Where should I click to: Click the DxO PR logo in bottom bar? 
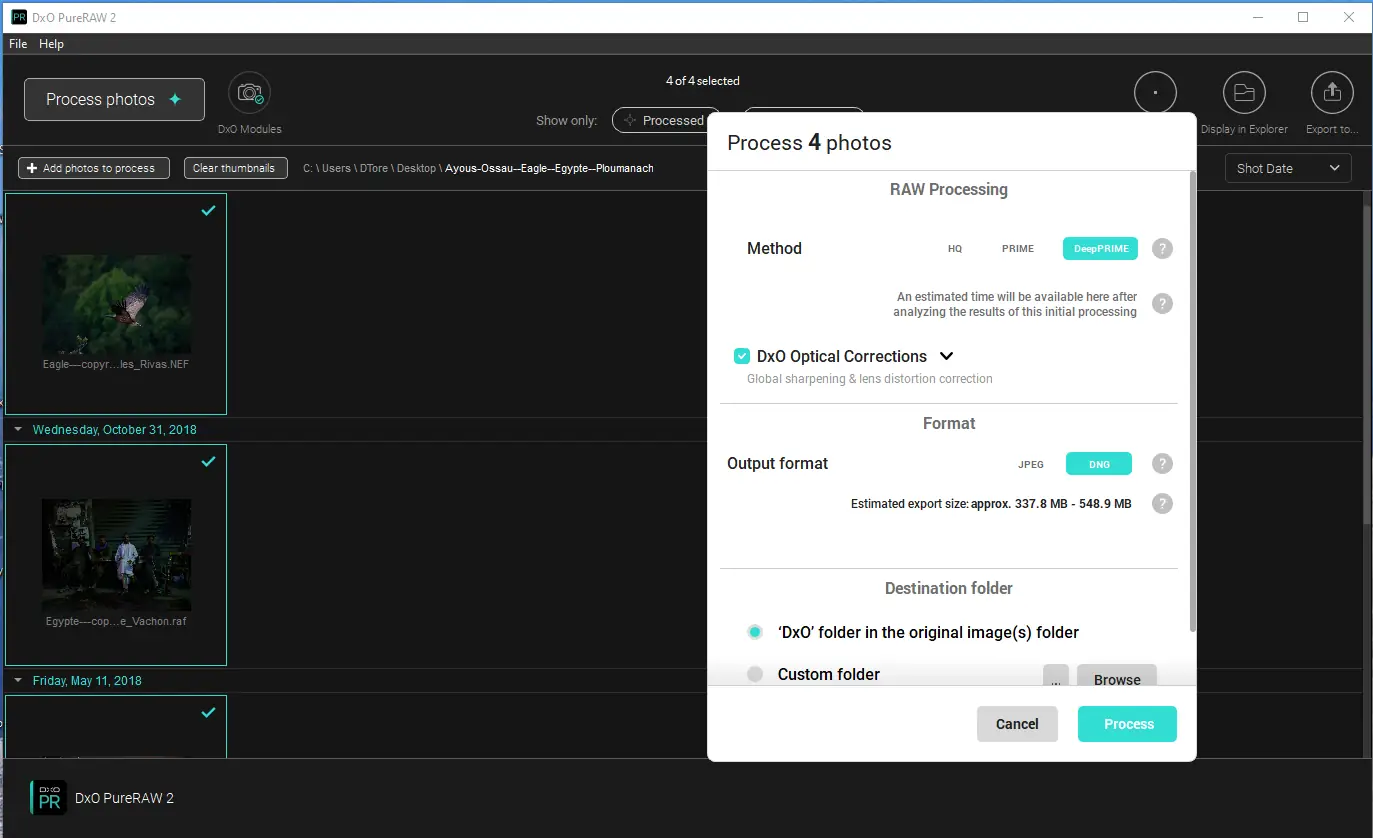49,798
